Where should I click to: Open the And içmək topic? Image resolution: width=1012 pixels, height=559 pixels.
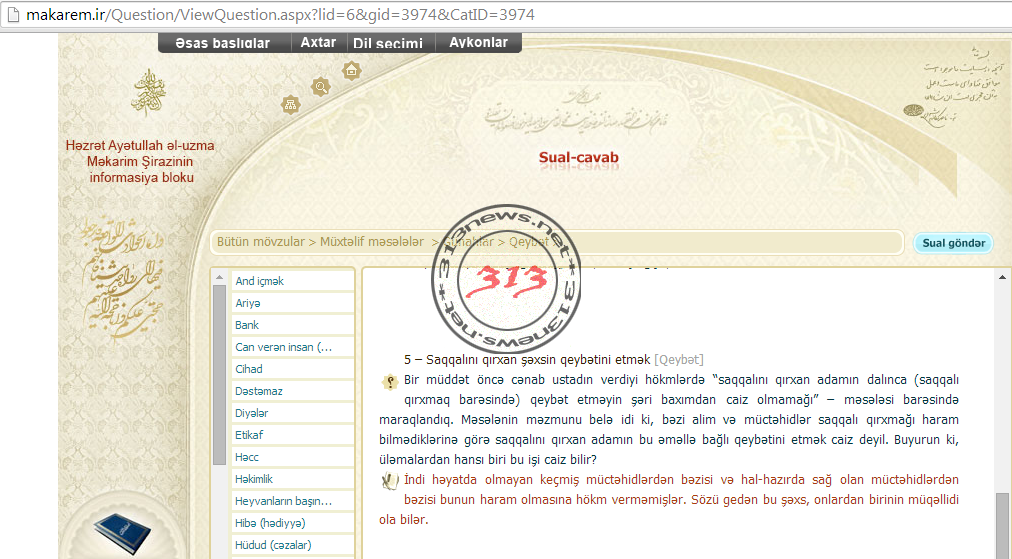coord(293,281)
